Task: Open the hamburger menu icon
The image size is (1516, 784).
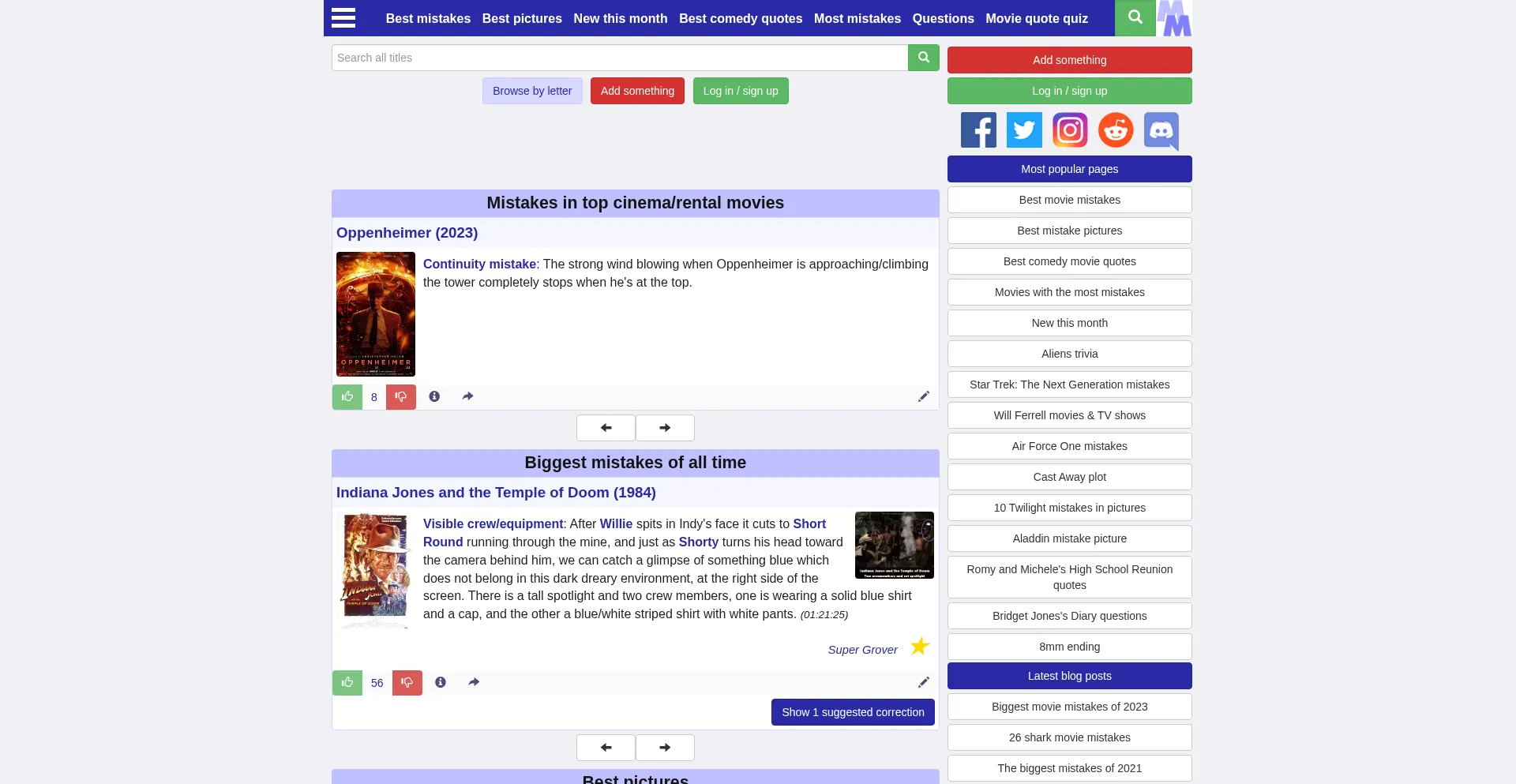Action: pos(343,17)
